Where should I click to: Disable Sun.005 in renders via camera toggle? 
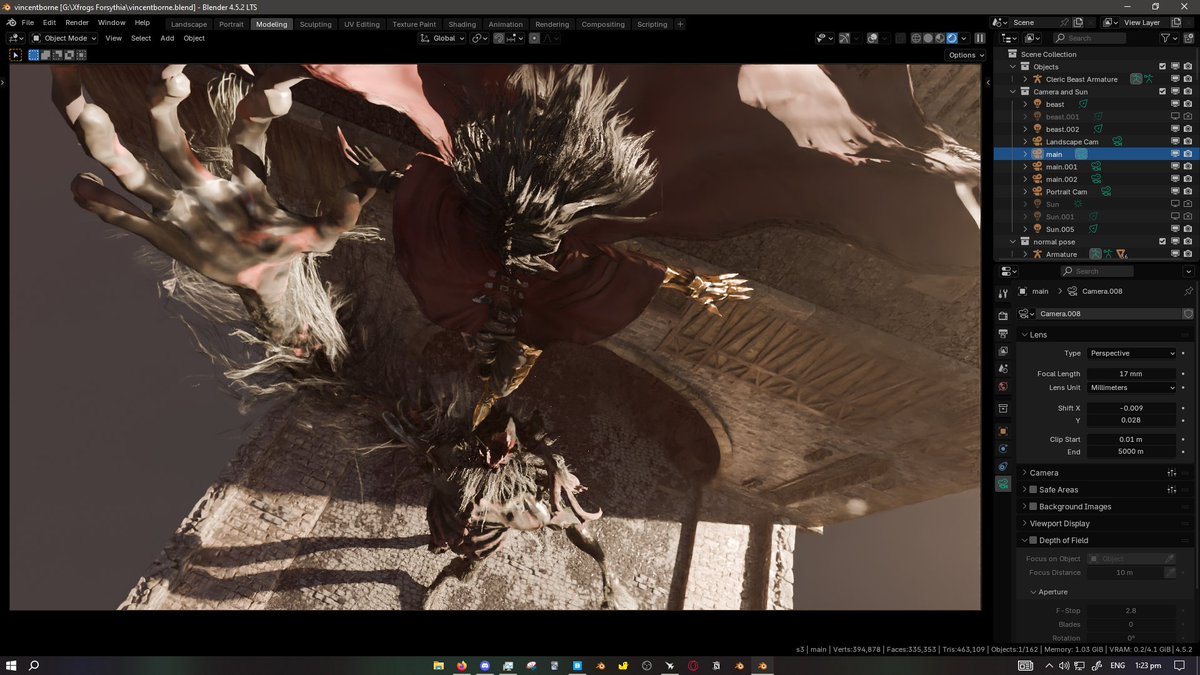click(x=1188, y=228)
